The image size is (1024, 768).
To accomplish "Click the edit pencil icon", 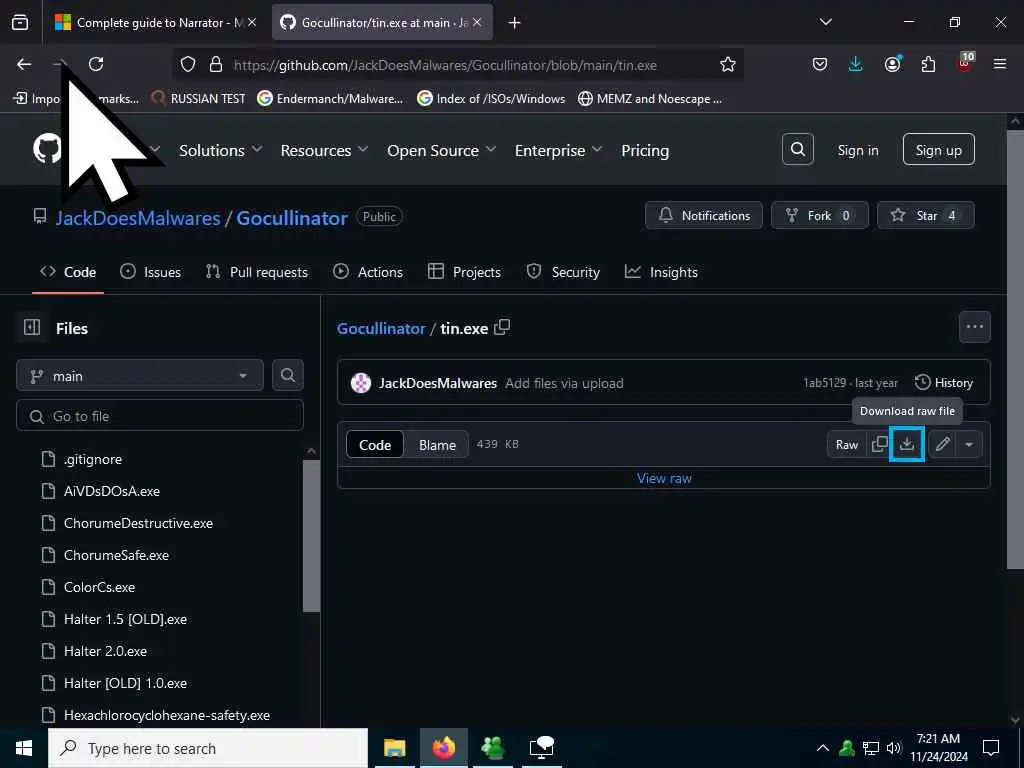I will point(942,445).
